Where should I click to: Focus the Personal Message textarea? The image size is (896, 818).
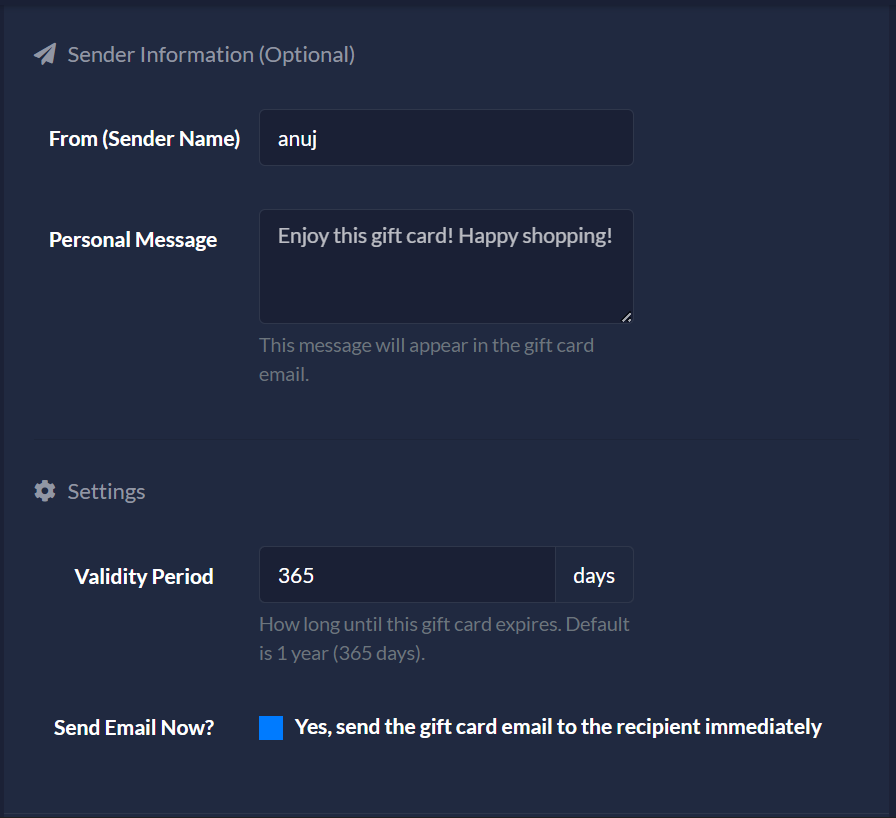(445, 265)
